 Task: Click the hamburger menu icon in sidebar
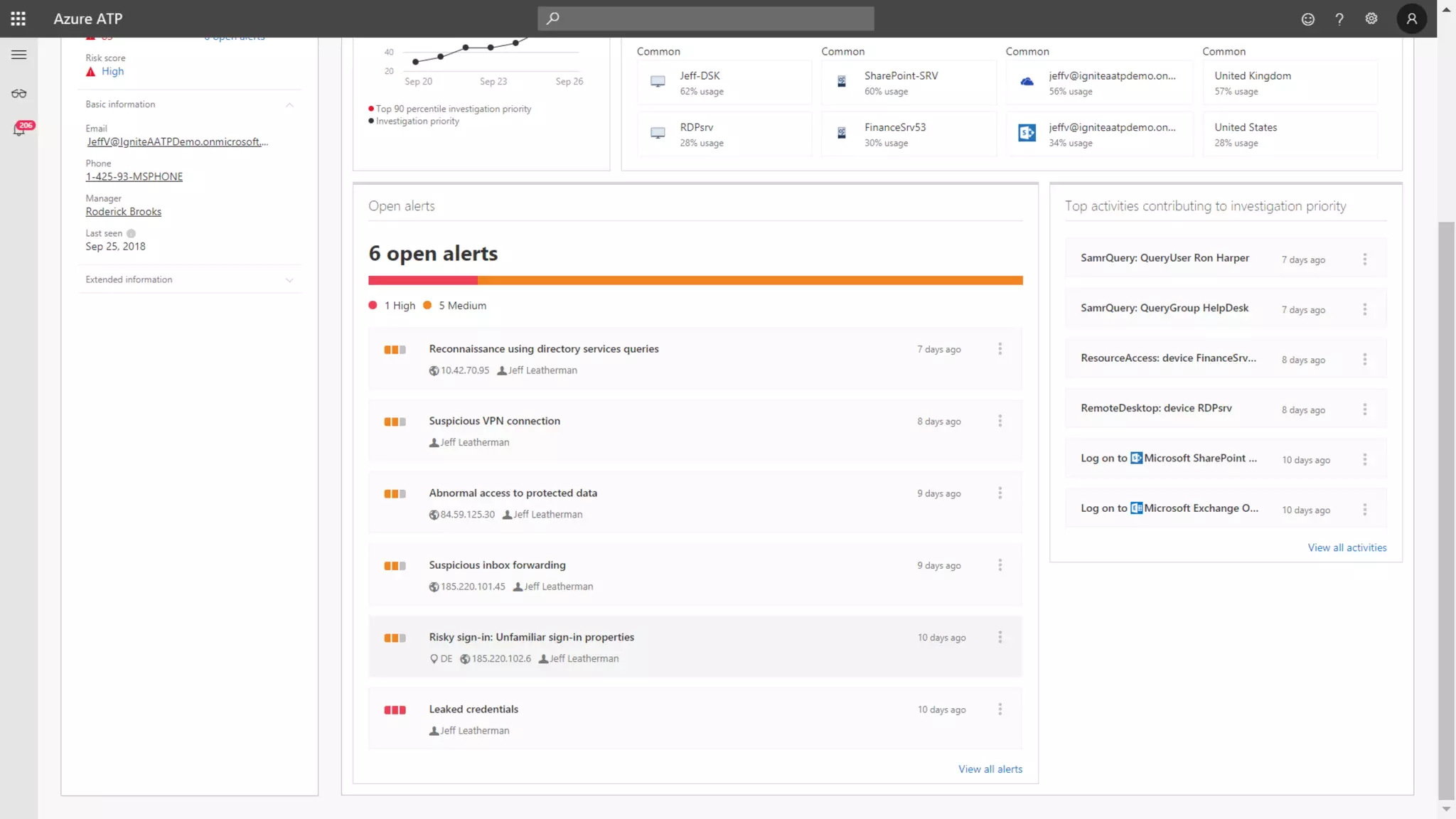pyautogui.click(x=19, y=55)
